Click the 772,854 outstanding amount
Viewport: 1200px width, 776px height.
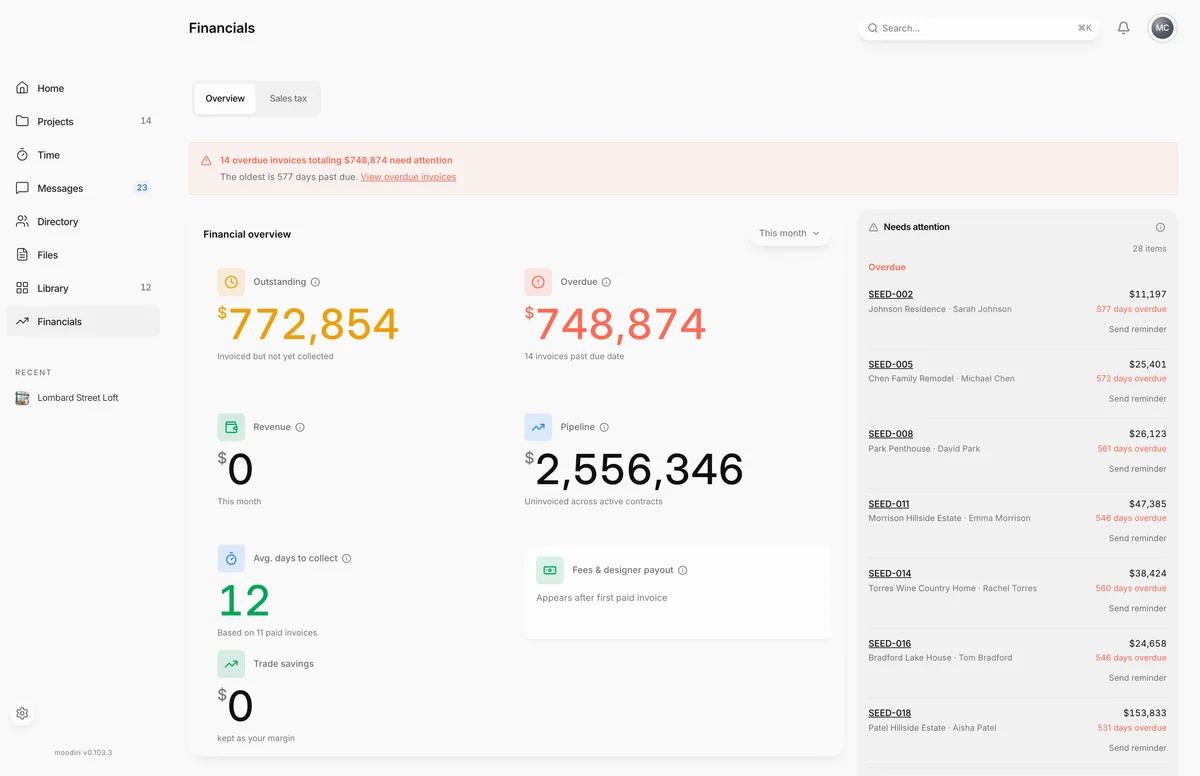pyautogui.click(x=308, y=325)
